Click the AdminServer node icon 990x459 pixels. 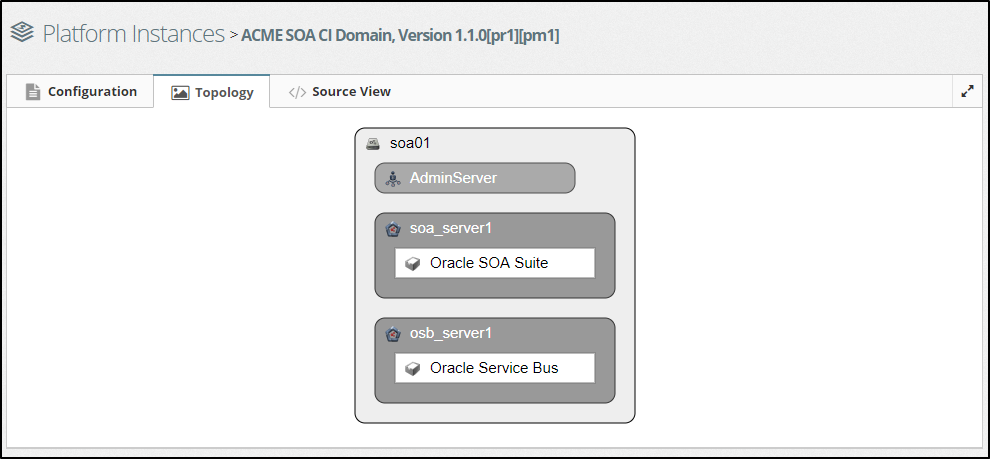coord(393,179)
